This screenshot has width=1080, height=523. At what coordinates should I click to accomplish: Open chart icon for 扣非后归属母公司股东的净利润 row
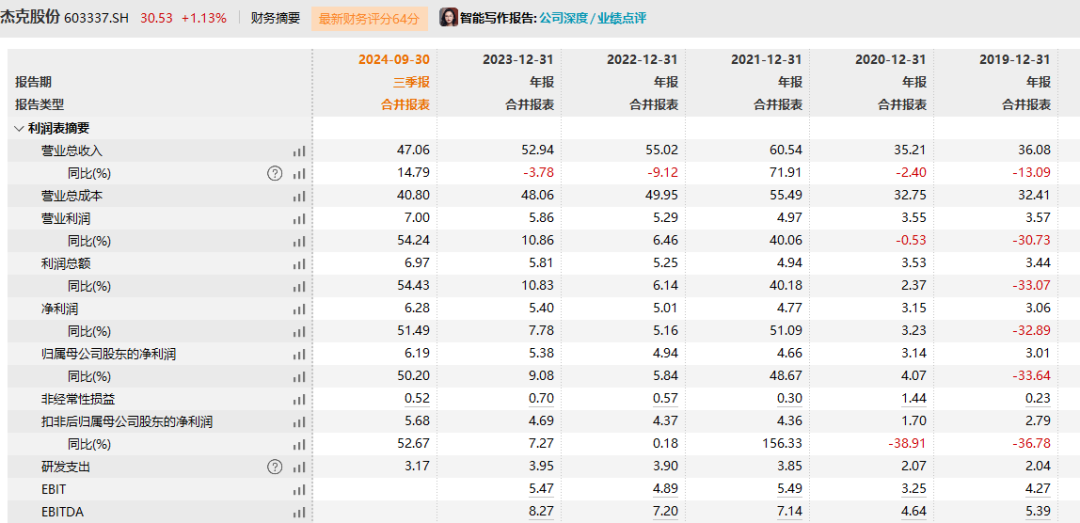coord(298,422)
